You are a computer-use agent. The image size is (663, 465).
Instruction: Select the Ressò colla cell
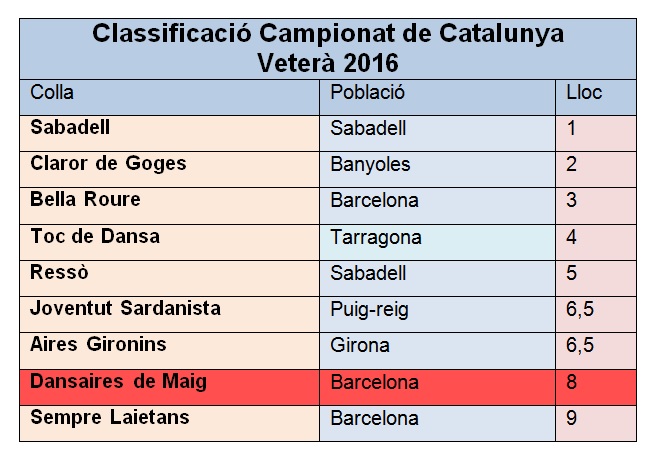click(170, 278)
